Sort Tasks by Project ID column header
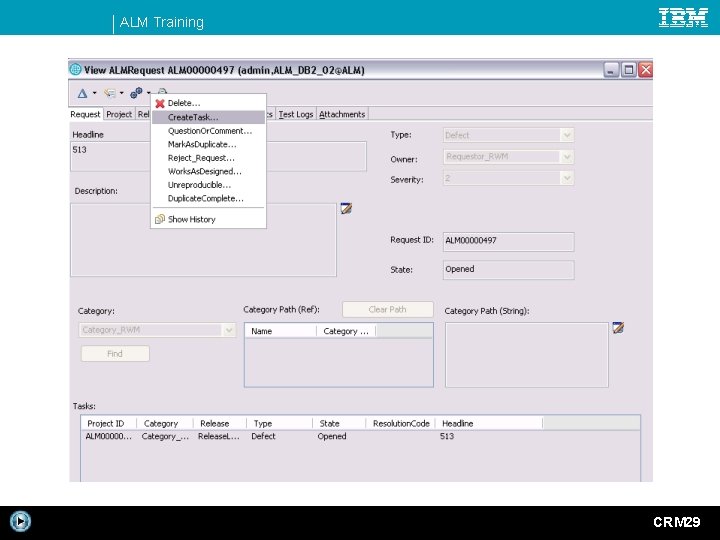720x540 pixels. (109, 423)
